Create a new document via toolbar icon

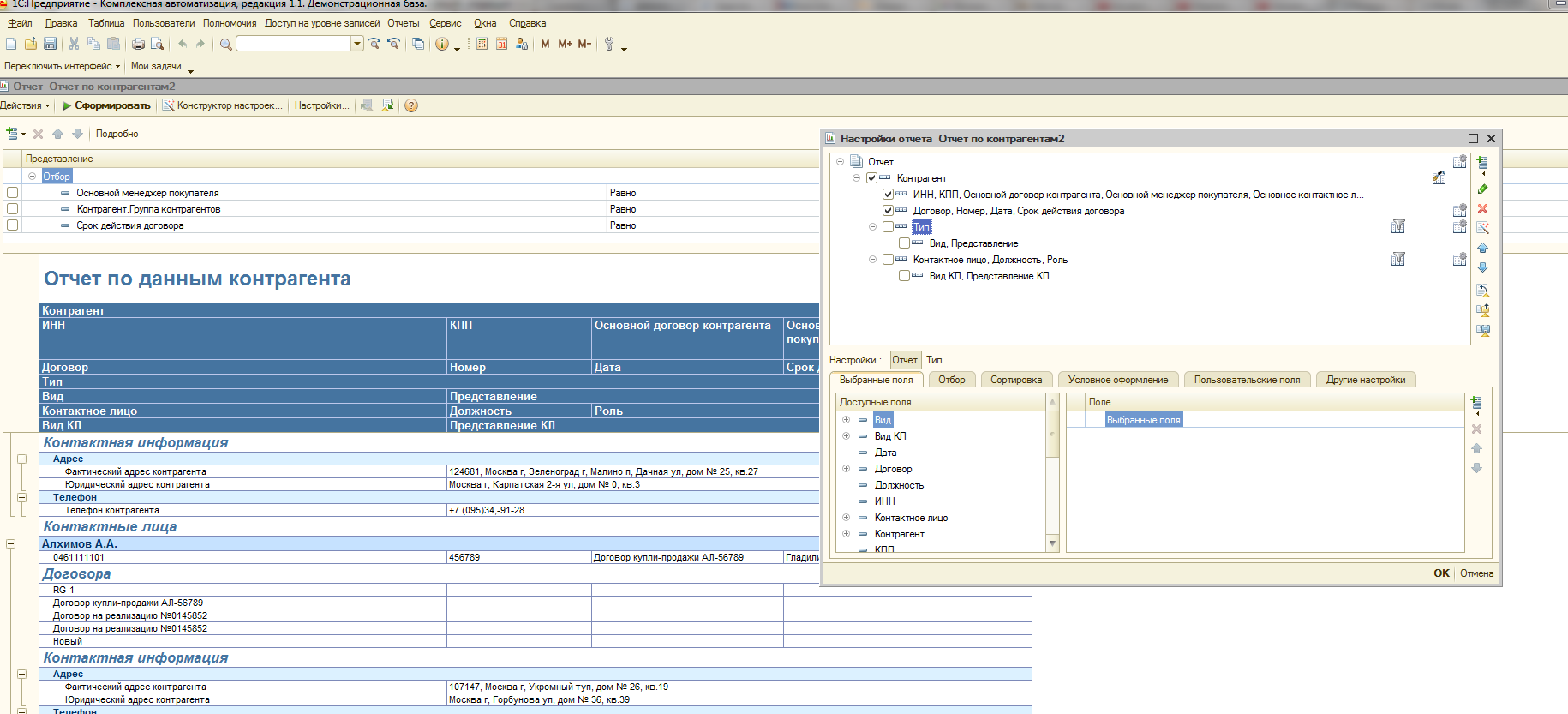[x=11, y=44]
